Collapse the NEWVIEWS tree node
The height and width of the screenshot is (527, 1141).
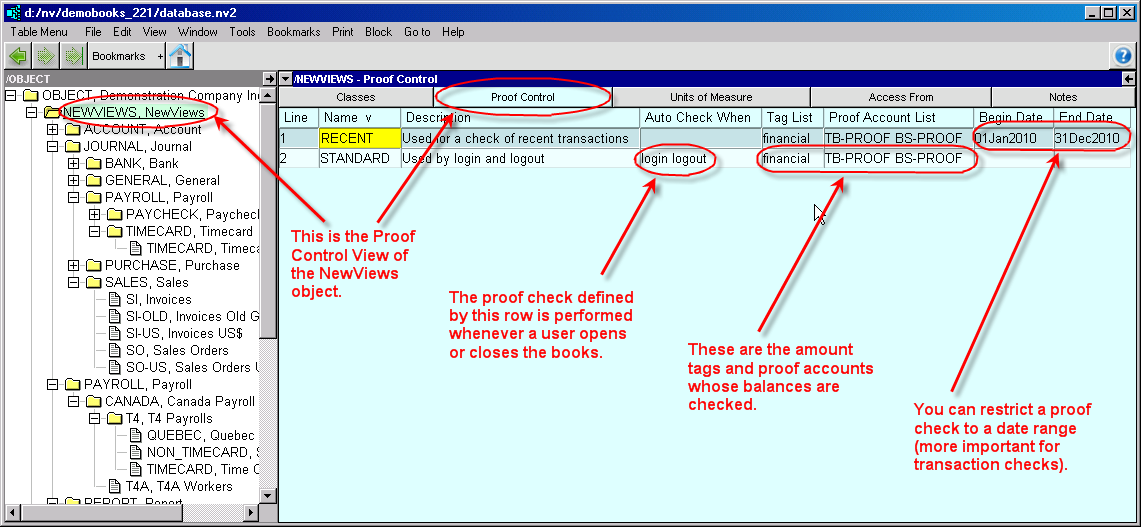click(x=31, y=113)
